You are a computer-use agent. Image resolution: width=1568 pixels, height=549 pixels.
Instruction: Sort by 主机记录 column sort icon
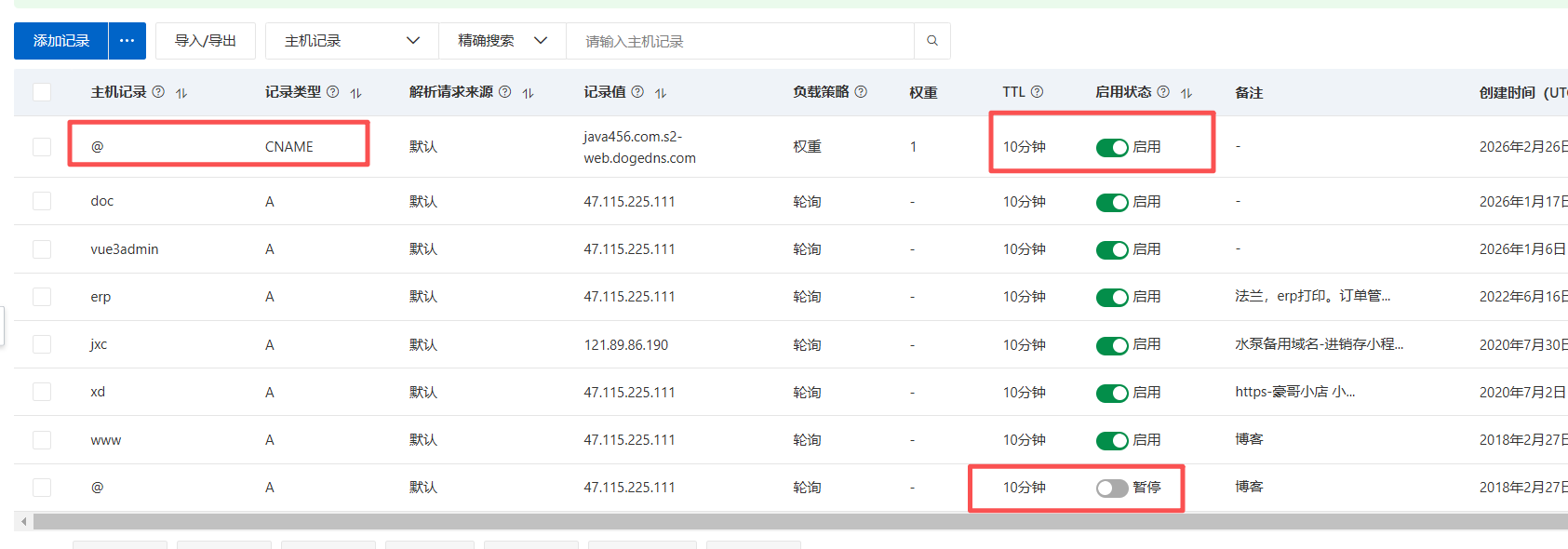click(x=181, y=93)
